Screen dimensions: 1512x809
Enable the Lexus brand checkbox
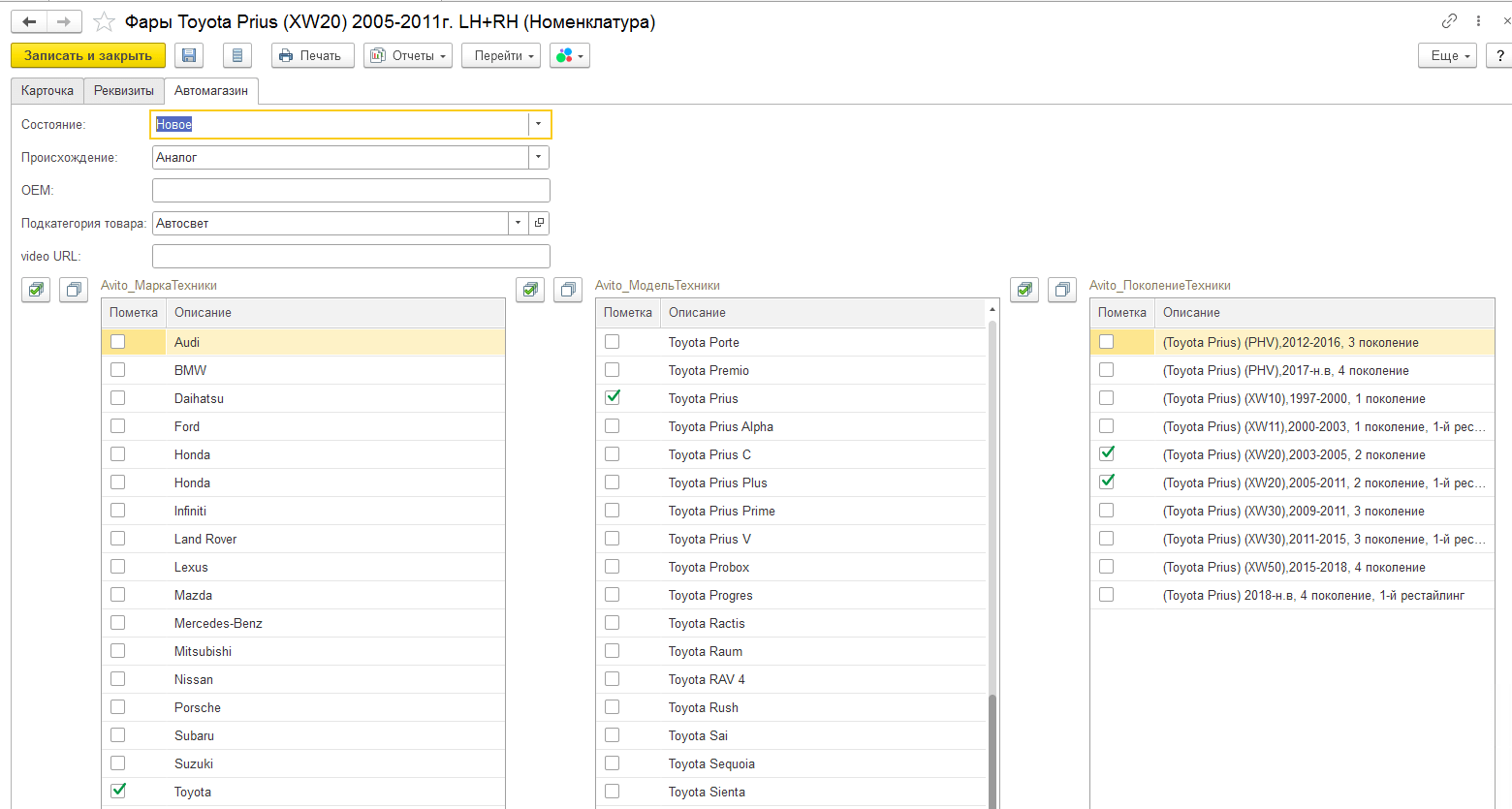(x=118, y=567)
